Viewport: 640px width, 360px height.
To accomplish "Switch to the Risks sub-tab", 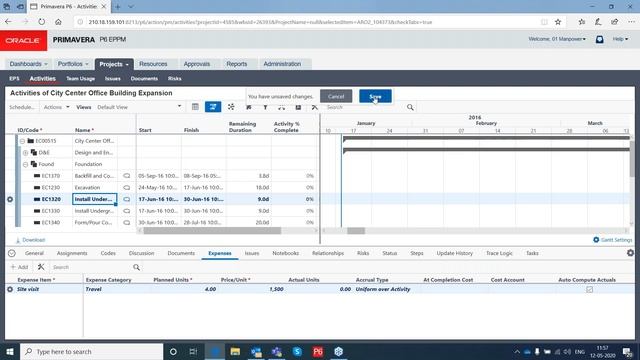I will tap(174, 78).
